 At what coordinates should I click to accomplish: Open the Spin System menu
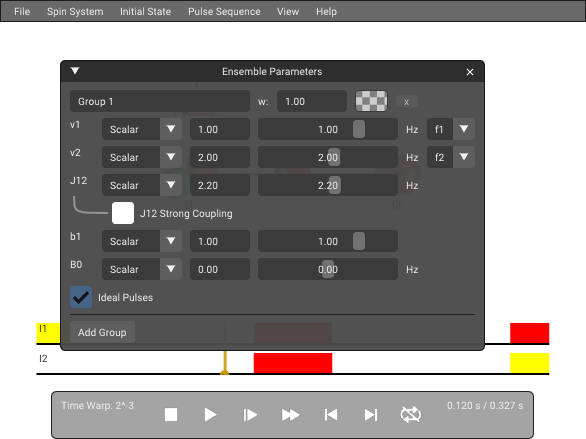(75, 12)
